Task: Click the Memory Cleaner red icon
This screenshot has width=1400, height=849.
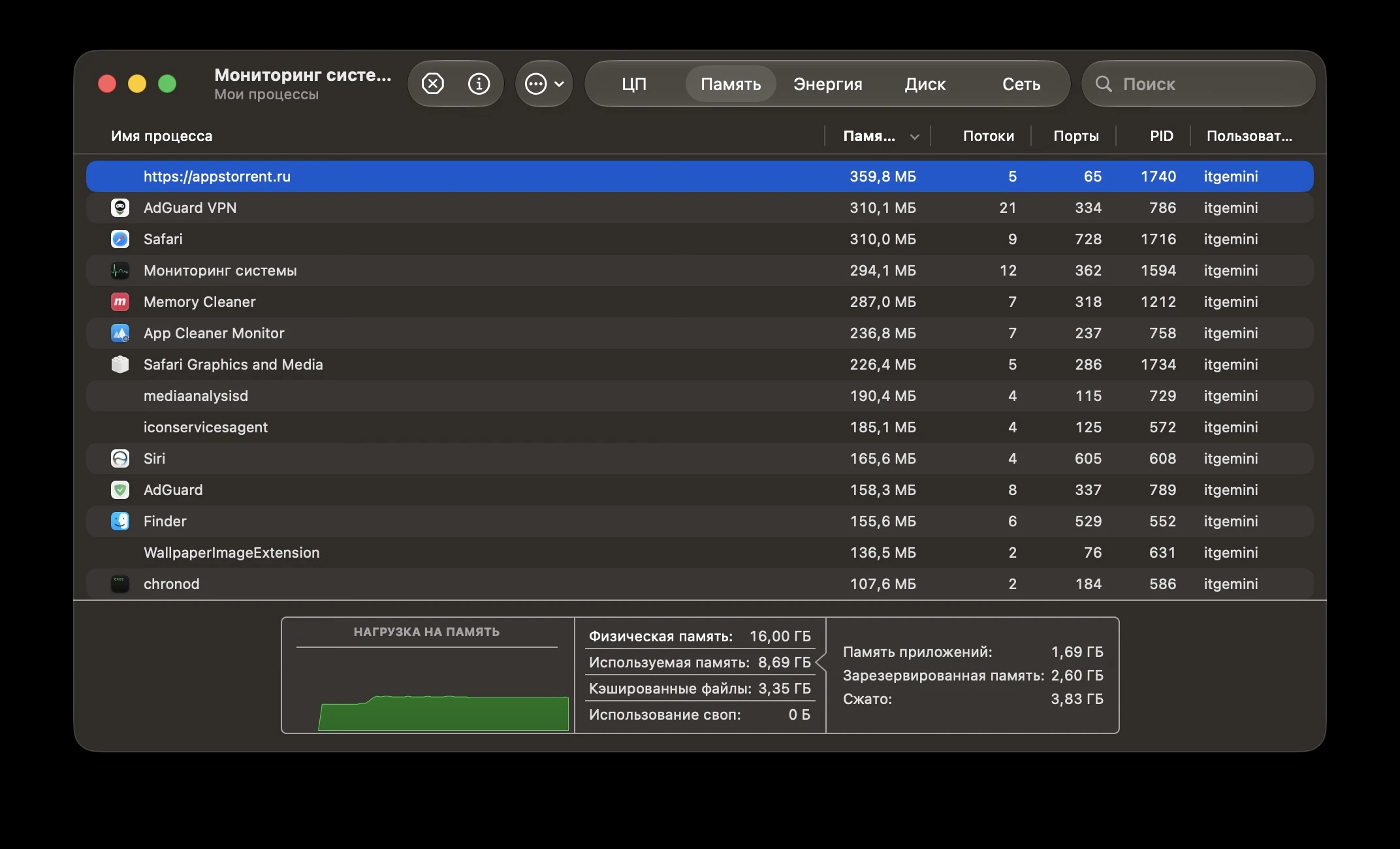Action: [x=120, y=302]
